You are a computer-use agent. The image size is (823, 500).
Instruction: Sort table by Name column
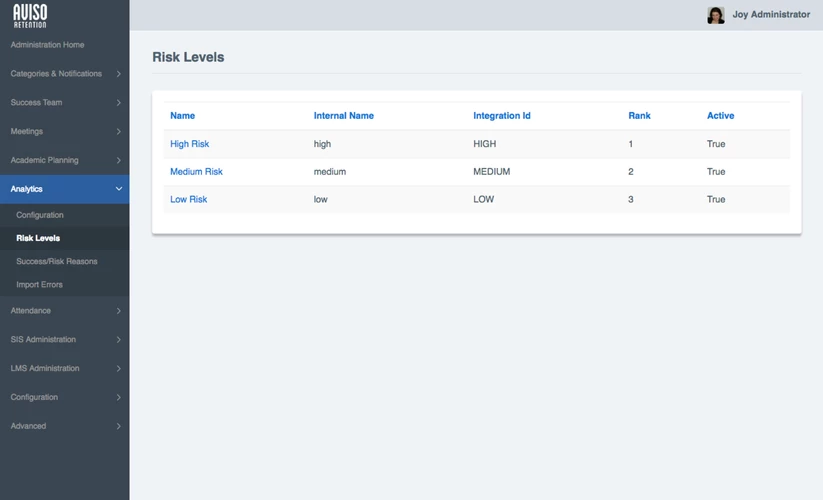tap(182, 116)
